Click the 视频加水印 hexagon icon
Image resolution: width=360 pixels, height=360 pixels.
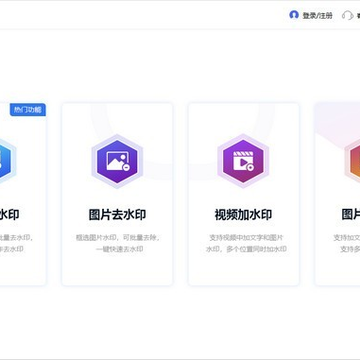coord(243,161)
